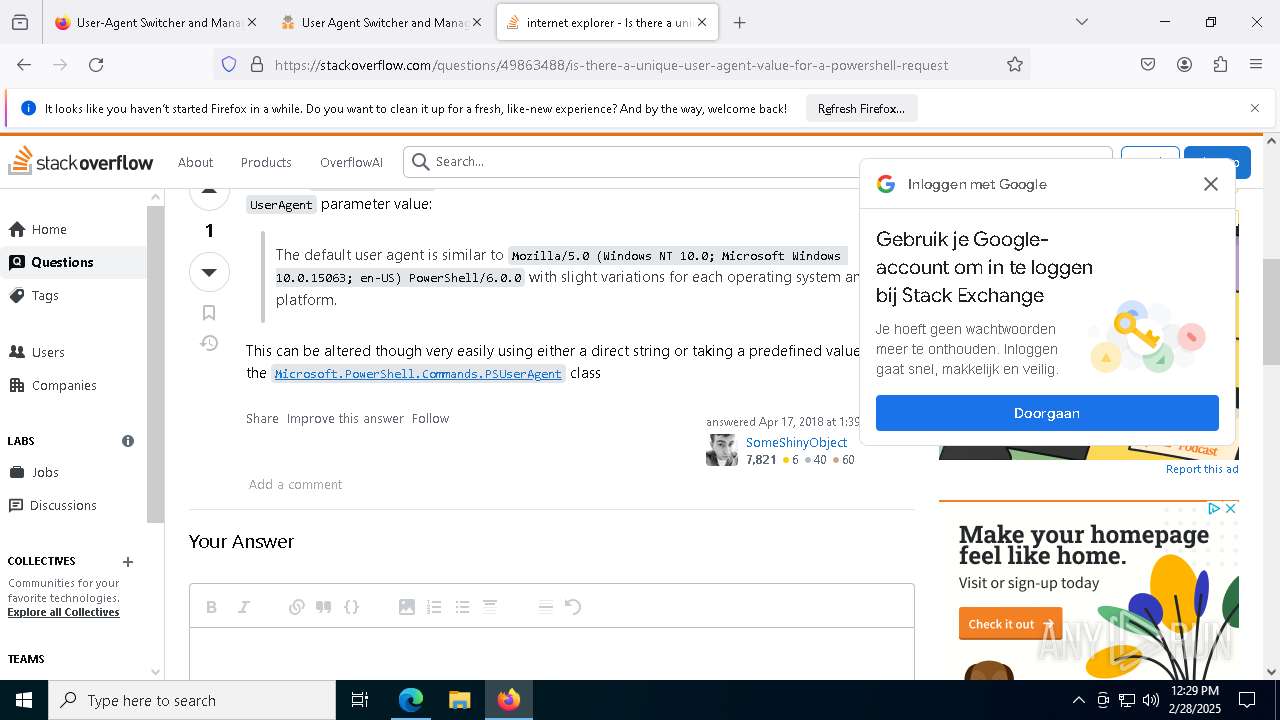Viewport: 1280px width, 720px height.
Task: Click the Italic formatting icon
Action: (243, 607)
